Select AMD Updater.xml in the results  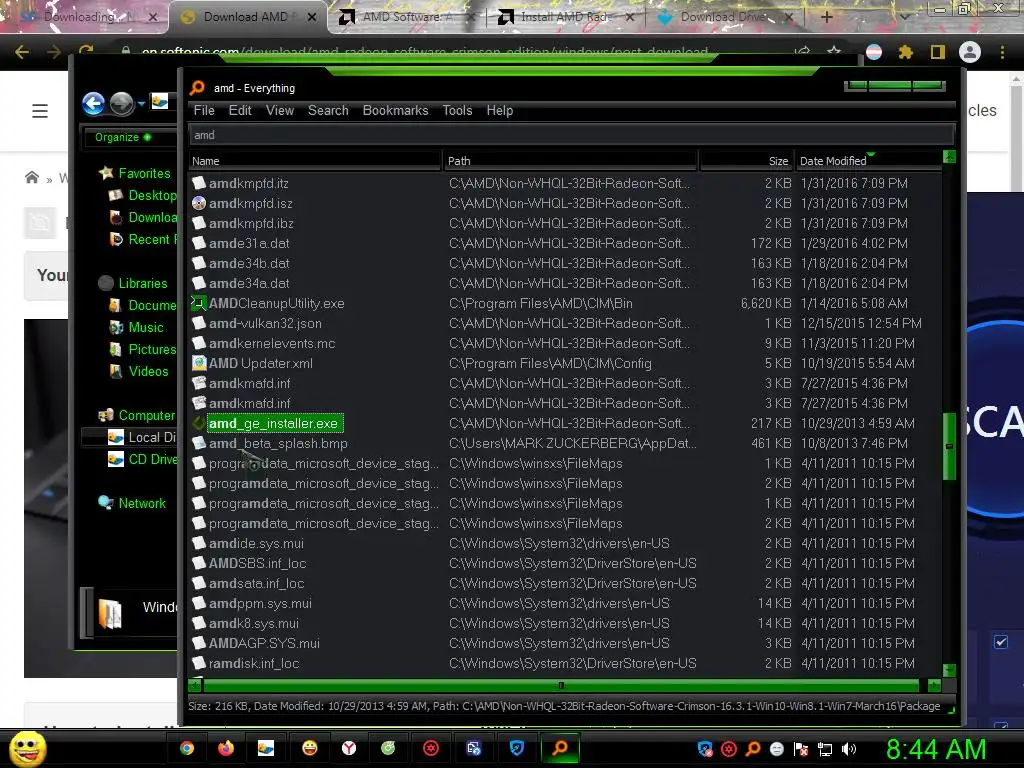coord(261,363)
